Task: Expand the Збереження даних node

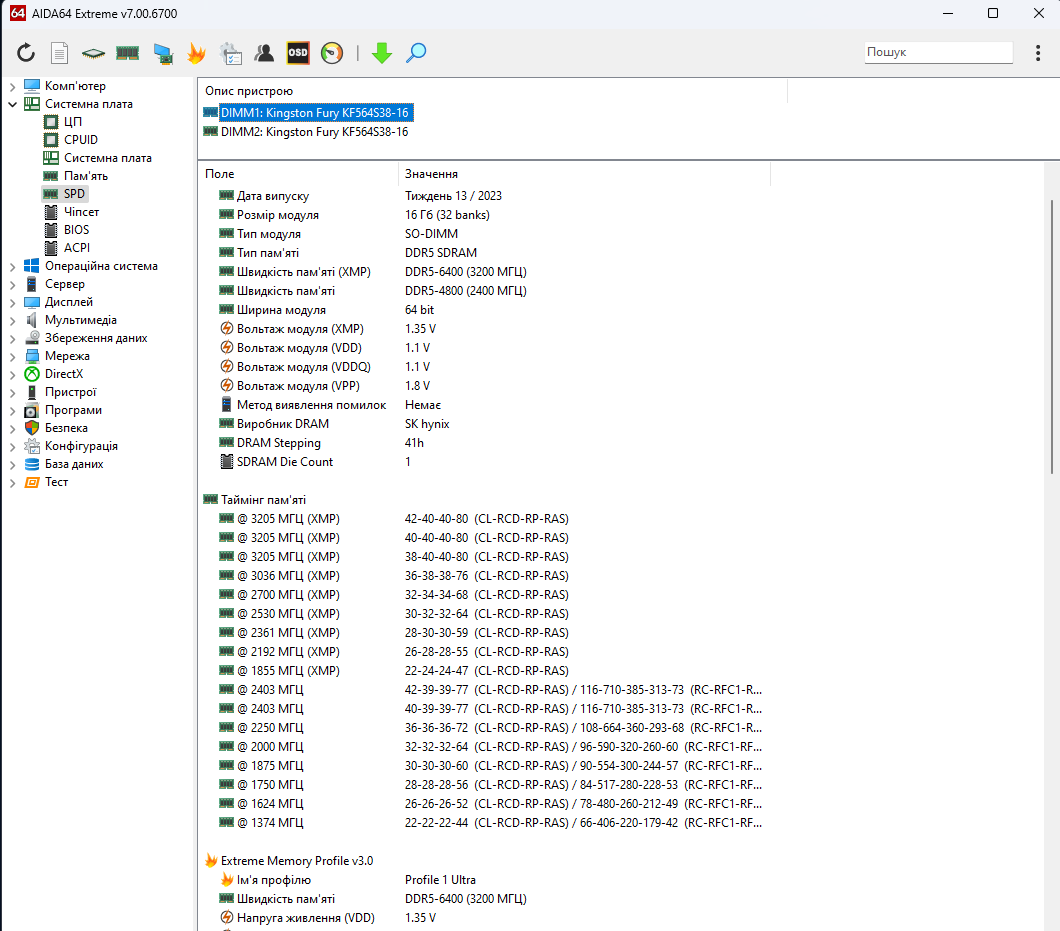Action: [x=12, y=339]
